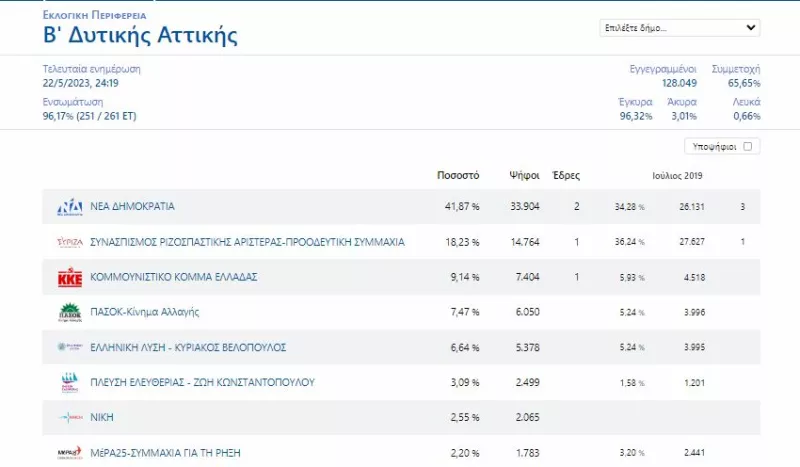The width and height of the screenshot is (800, 467).
Task: Click the 6.050 votes cell
Action: [x=528, y=312]
